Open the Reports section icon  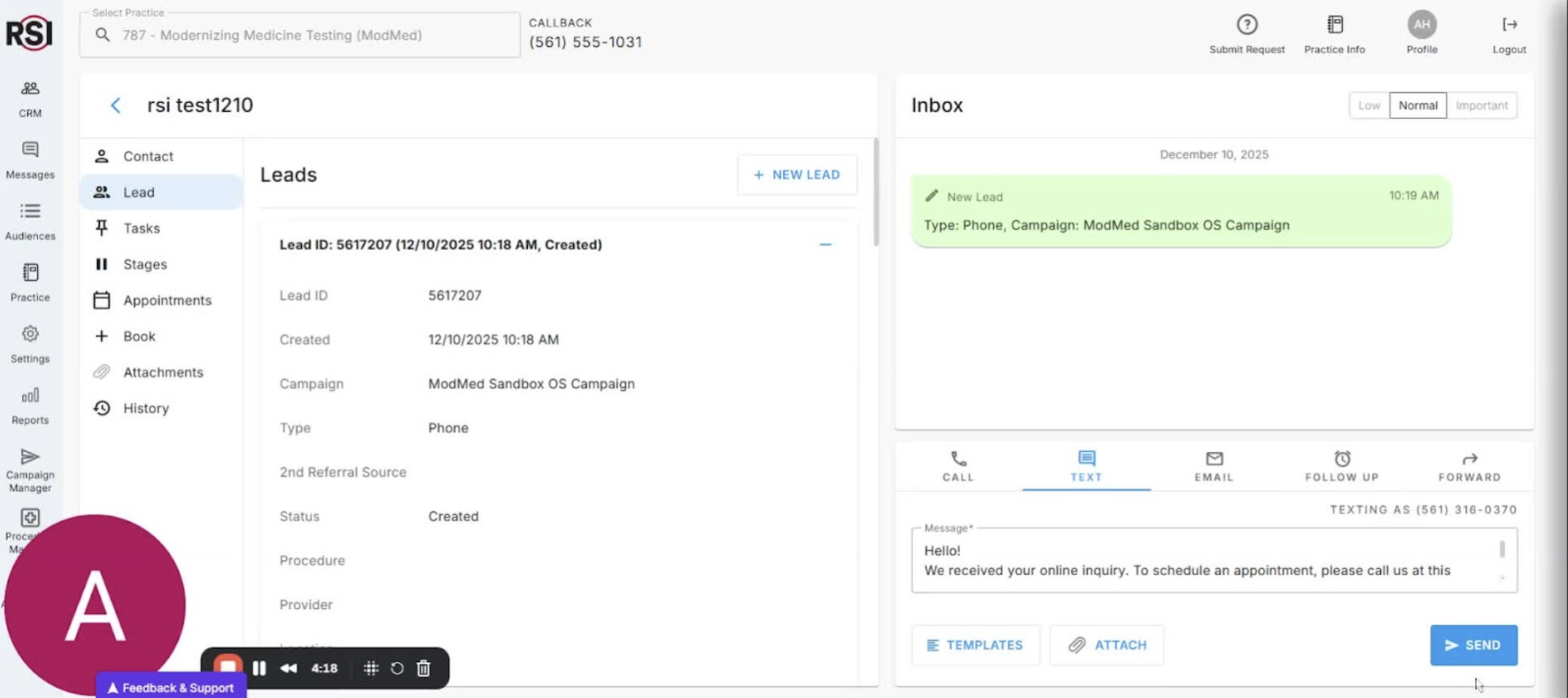point(30,396)
